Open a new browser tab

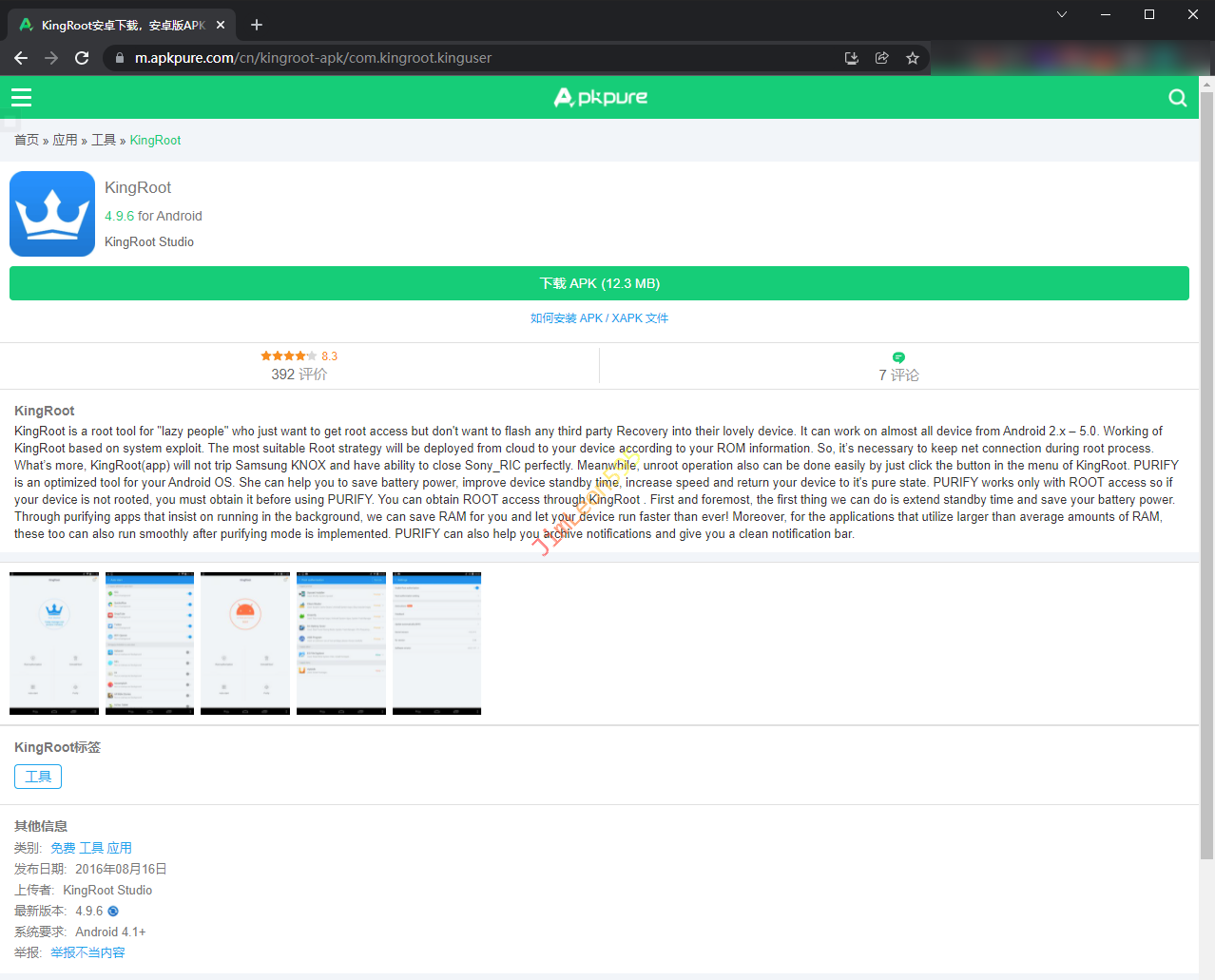point(257,25)
